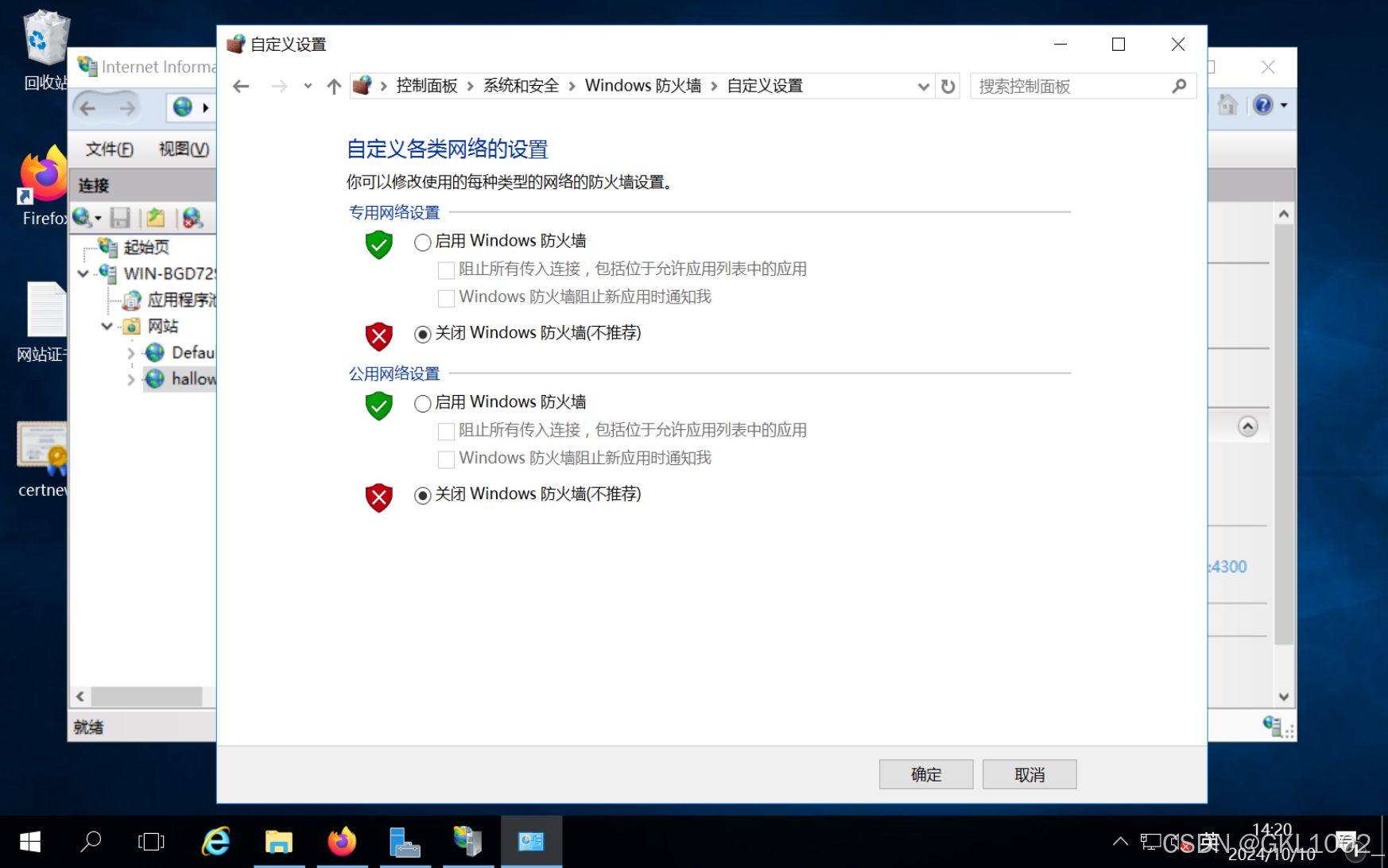1388x868 pixels.
Task: Expand chevron after 控制面板 breadcrumb
Action: click(470, 86)
